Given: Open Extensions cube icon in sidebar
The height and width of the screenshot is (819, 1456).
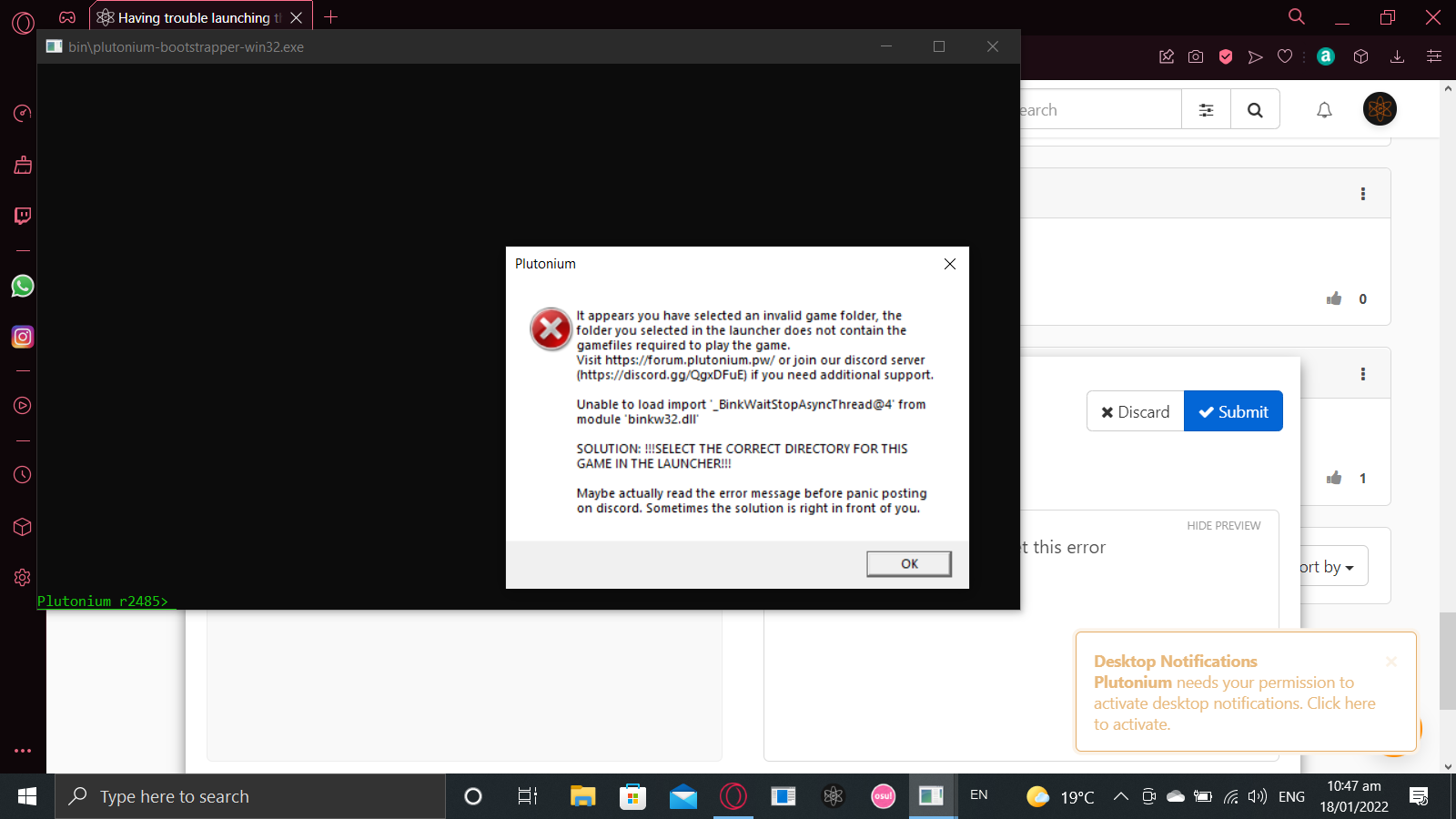Looking at the screenshot, I should (23, 527).
